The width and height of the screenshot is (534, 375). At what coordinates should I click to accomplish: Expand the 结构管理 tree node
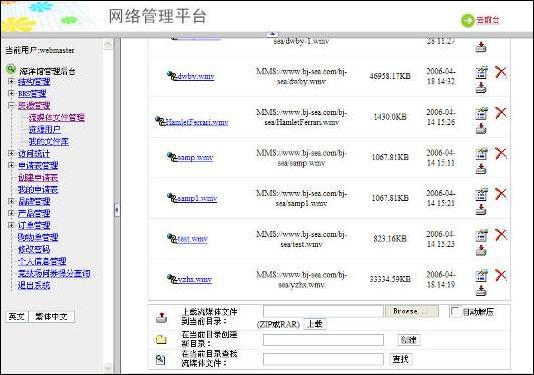(11, 81)
